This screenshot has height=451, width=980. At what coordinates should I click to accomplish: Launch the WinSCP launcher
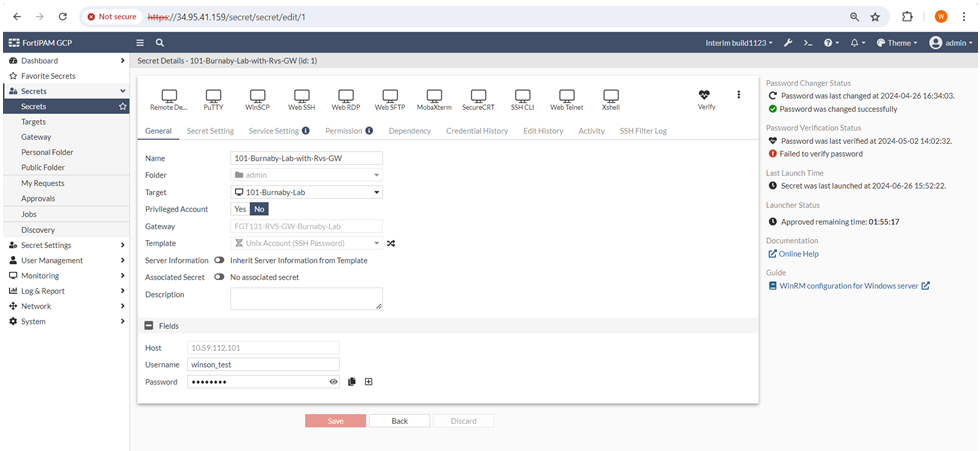click(258, 99)
